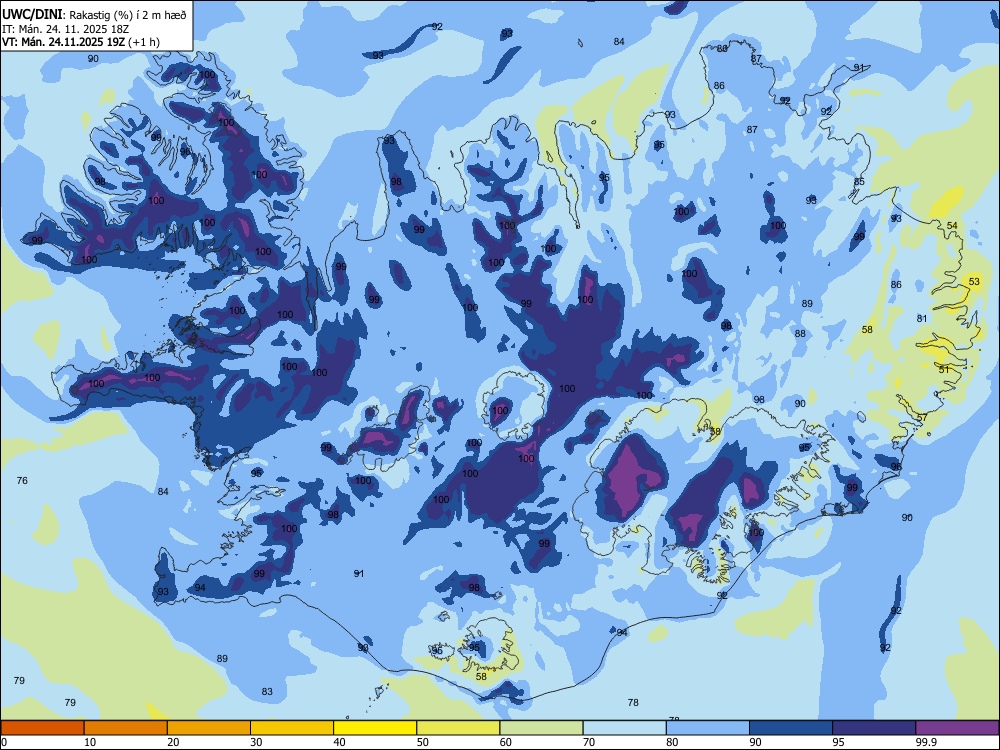The width and height of the screenshot is (1000, 750).
Task: Click the light blue 70–80 legend swatch
Action: [625, 728]
